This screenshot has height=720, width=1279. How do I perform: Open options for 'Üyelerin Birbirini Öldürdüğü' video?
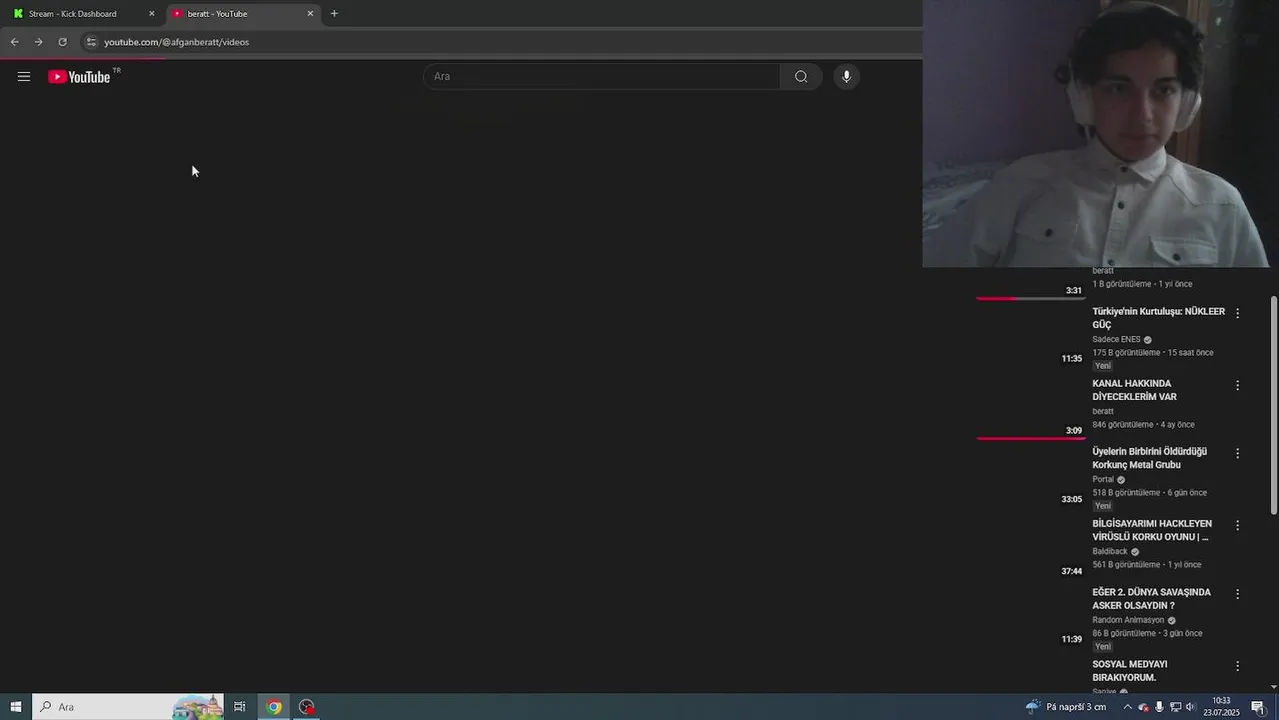coord(1237,453)
